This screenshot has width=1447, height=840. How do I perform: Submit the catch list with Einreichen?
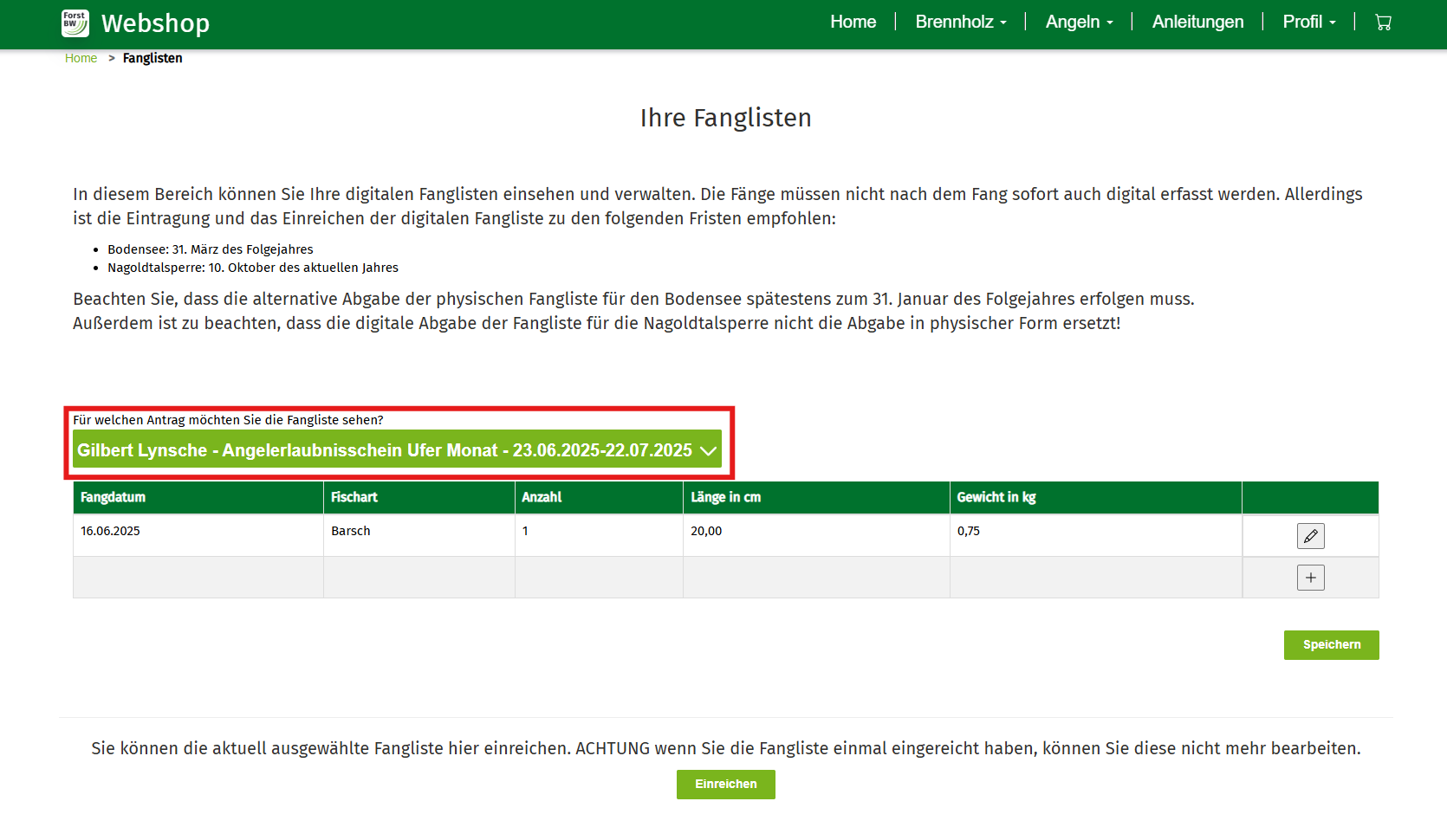tap(725, 785)
